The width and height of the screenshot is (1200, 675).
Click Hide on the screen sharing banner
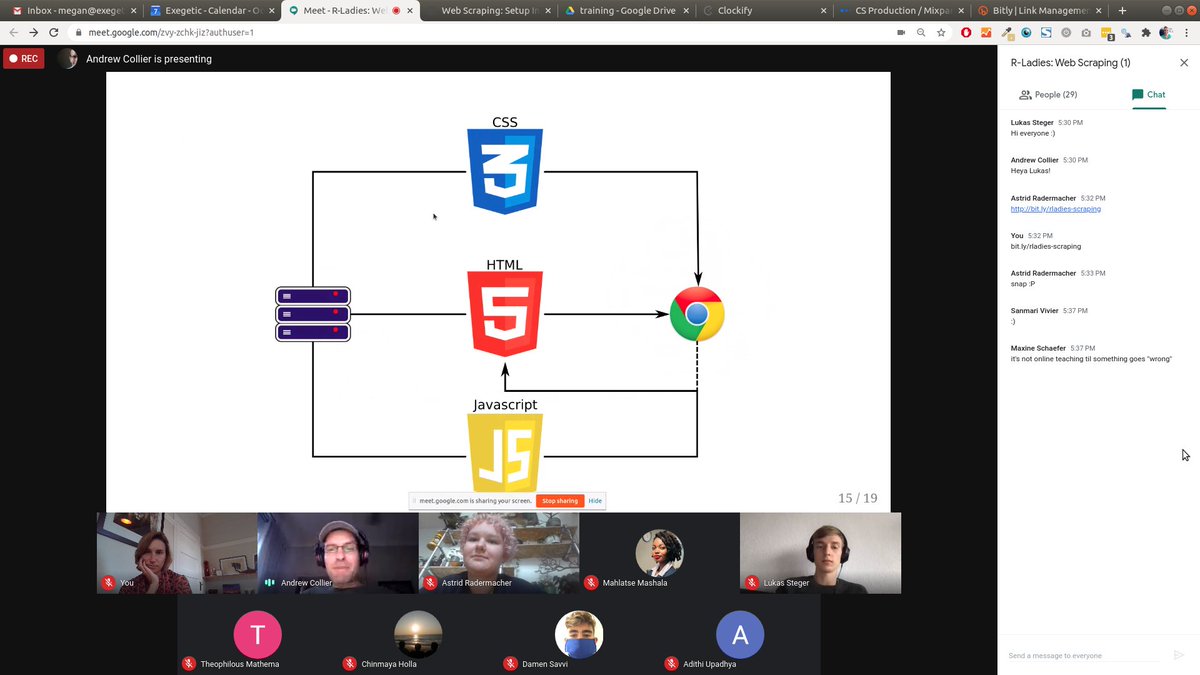click(594, 500)
